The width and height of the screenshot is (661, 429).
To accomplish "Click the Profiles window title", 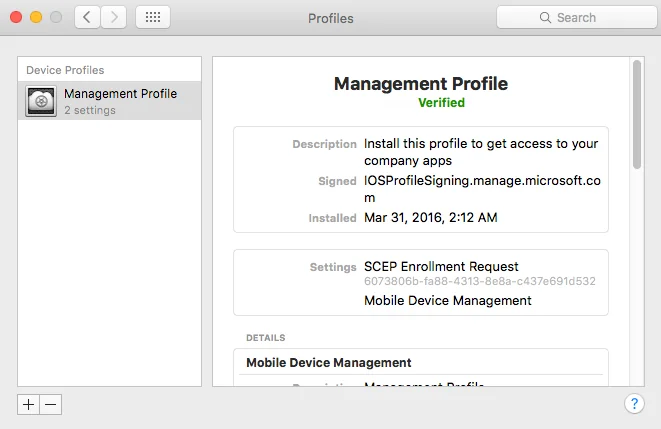I will click(330, 18).
